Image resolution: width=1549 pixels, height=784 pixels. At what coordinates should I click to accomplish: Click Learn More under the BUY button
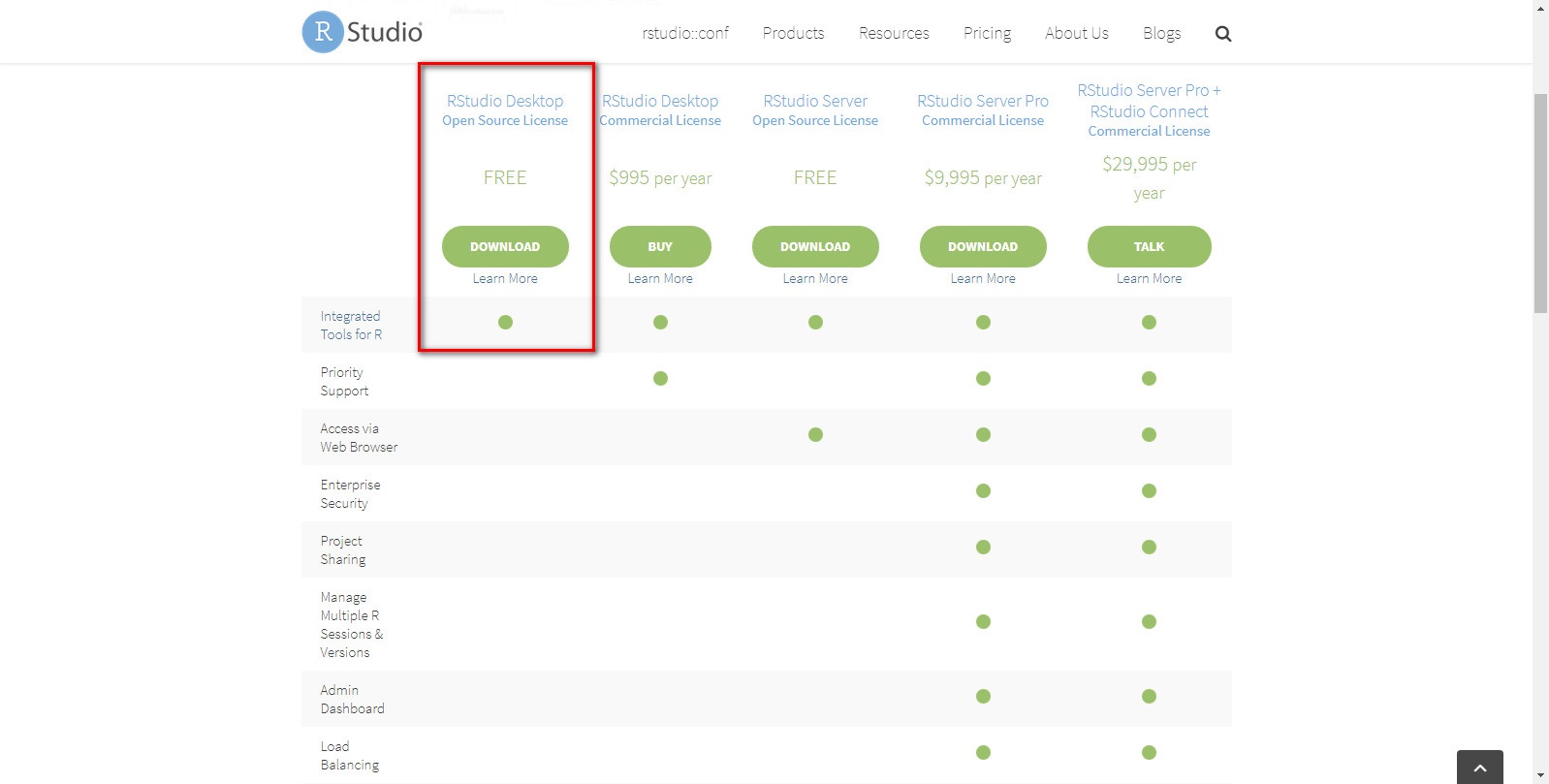[x=660, y=278]
